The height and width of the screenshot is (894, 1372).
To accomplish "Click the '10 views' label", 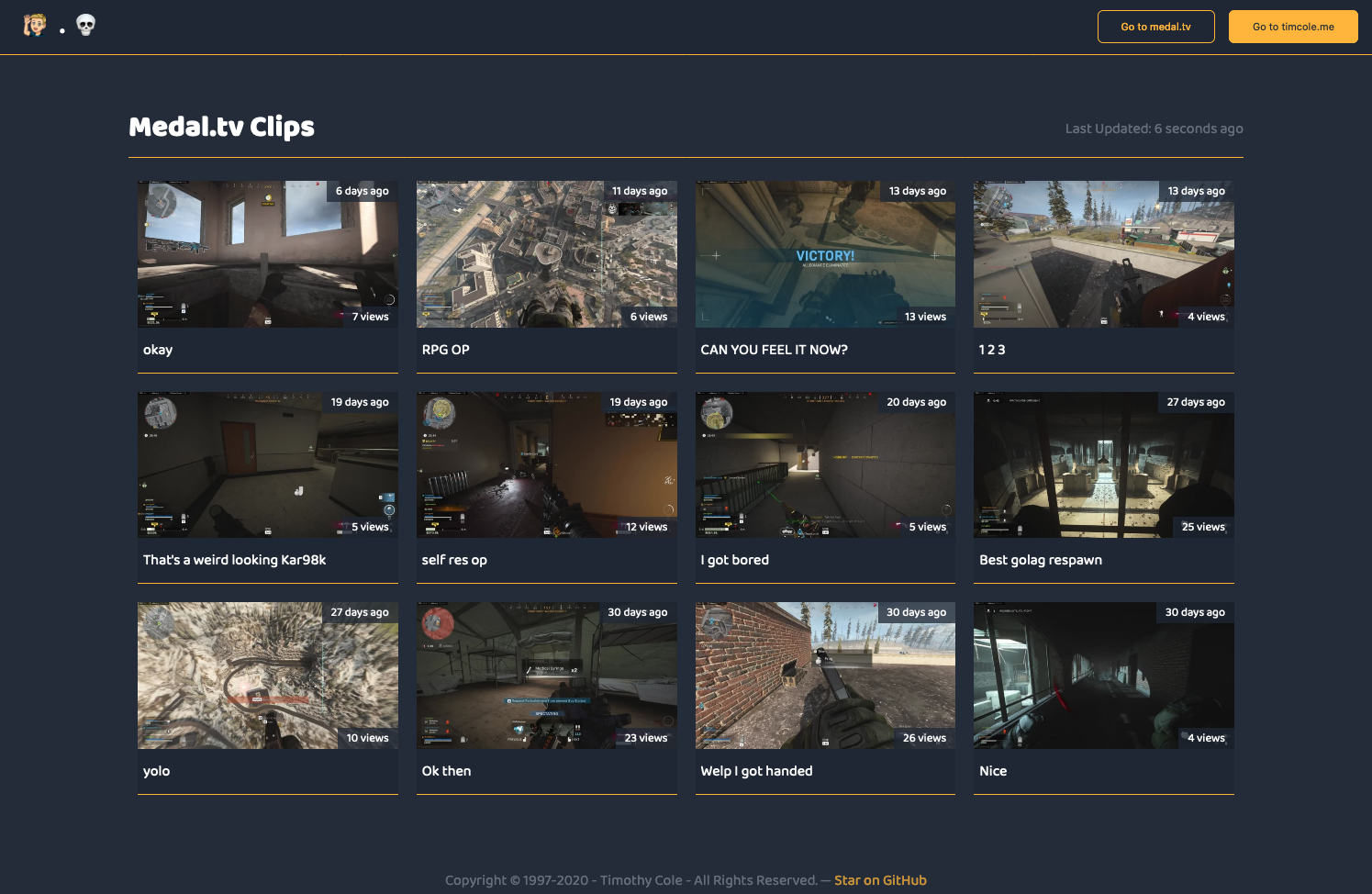I will [368, 738].
